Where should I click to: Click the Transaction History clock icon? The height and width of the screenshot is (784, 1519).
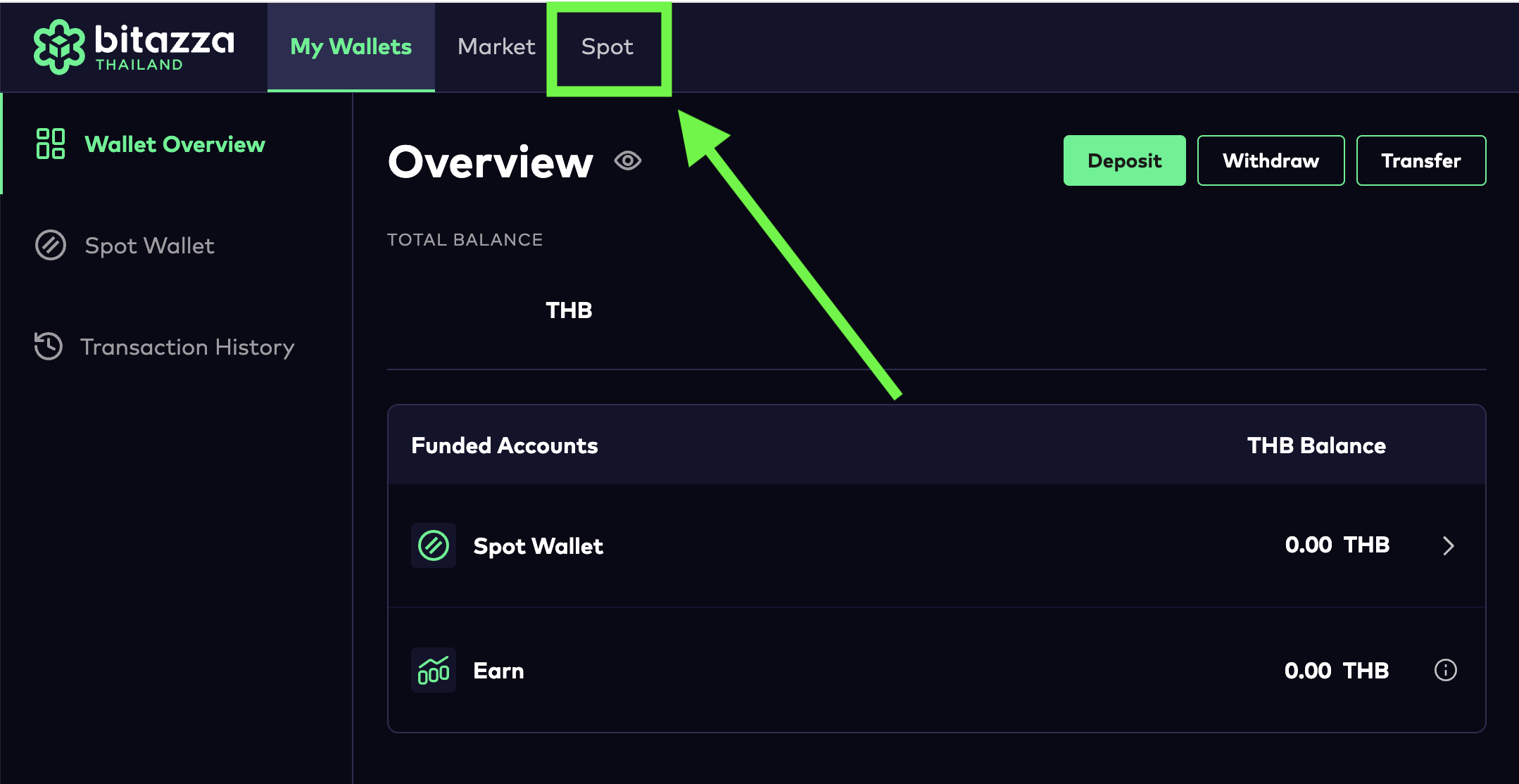click(x=49, y=346)
